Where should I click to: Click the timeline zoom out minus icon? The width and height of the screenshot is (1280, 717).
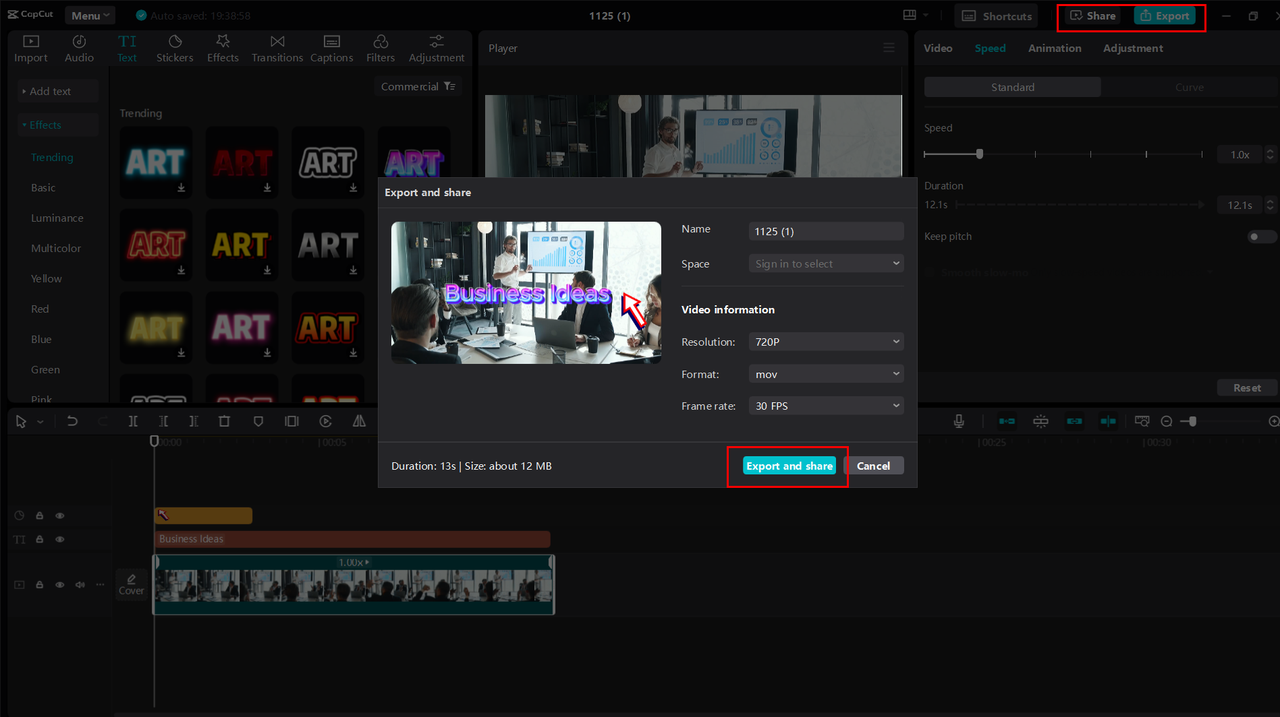coord(1166,422)
